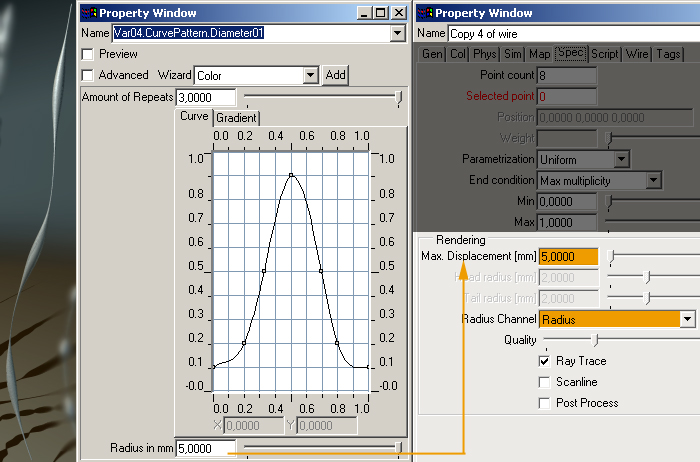Select the Wire tab

637,54
